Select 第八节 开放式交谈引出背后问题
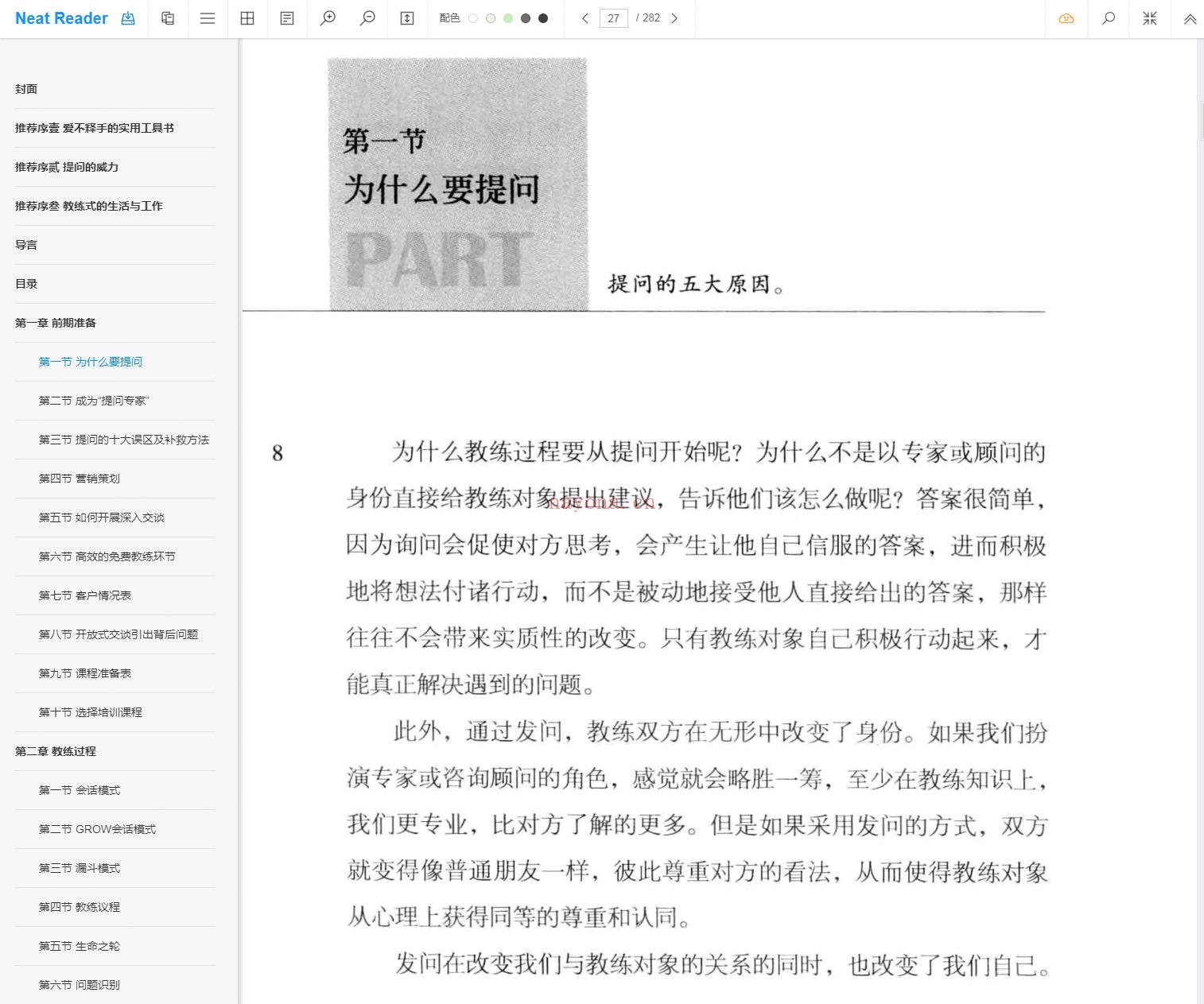This screenshot has width=1204, height=1004. tap(118, 634)
